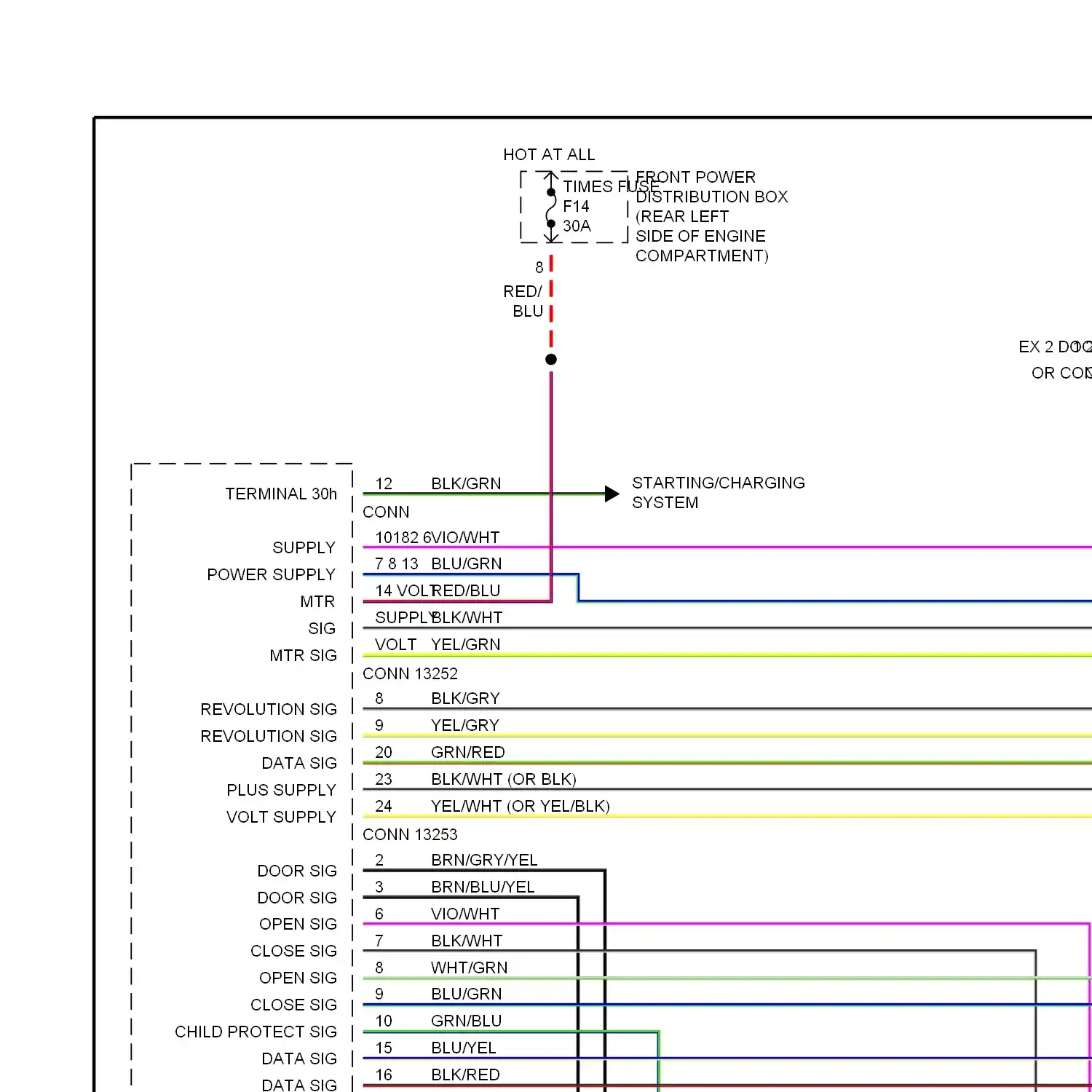
Task: Click the "POWER SUPPLY" module label
Action: click(x=272, y=574)
